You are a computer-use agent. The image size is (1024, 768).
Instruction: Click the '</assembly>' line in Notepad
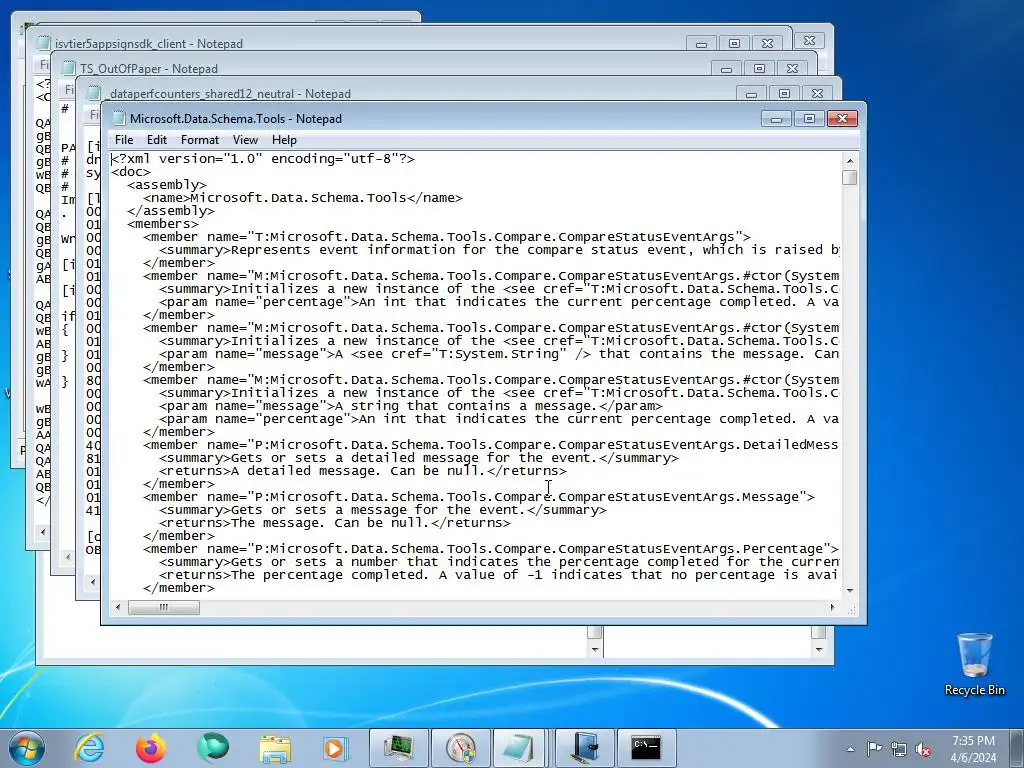pos(170,211)
